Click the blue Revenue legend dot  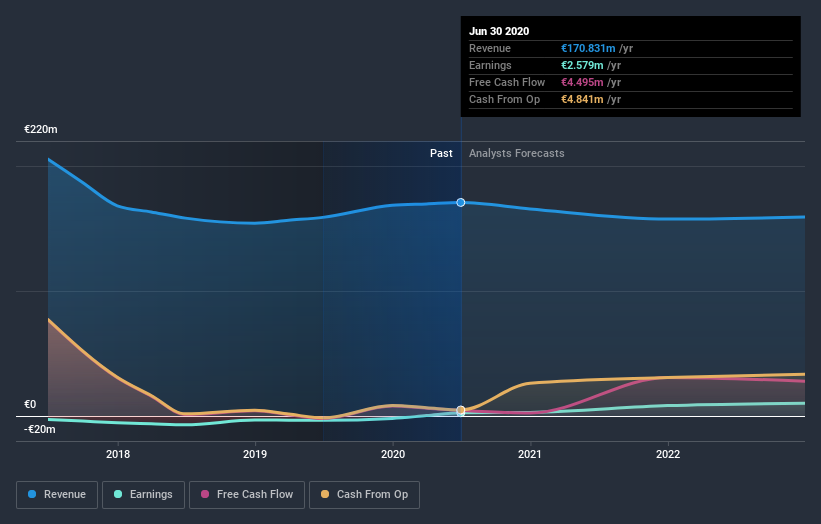tap(32, 494)
